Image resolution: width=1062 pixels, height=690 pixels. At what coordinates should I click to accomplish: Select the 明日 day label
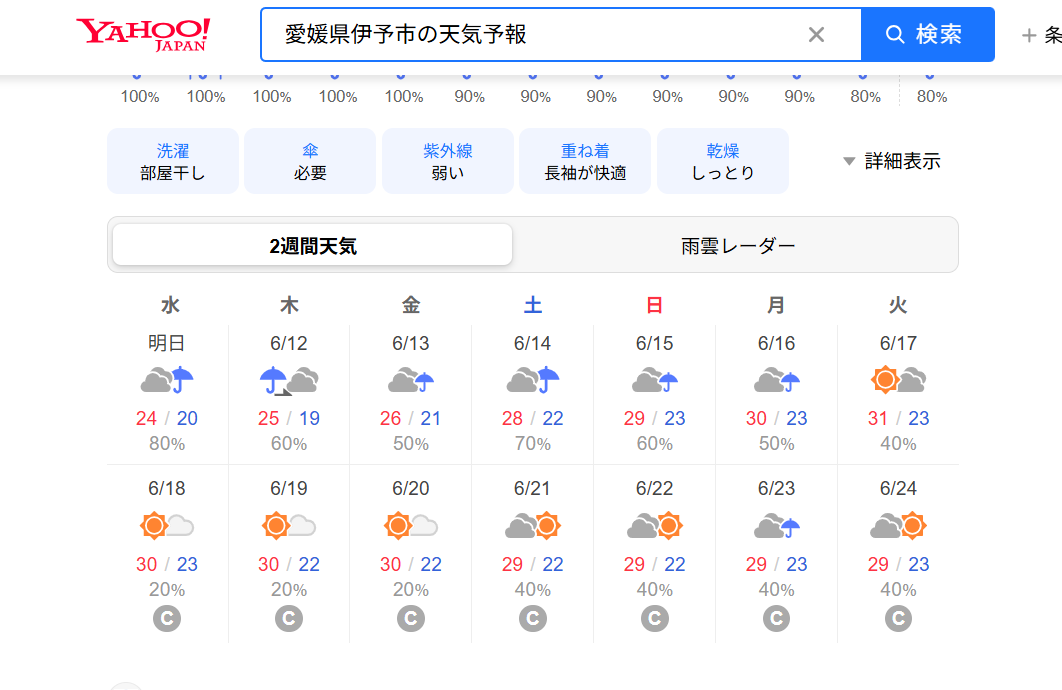point(167,343)
